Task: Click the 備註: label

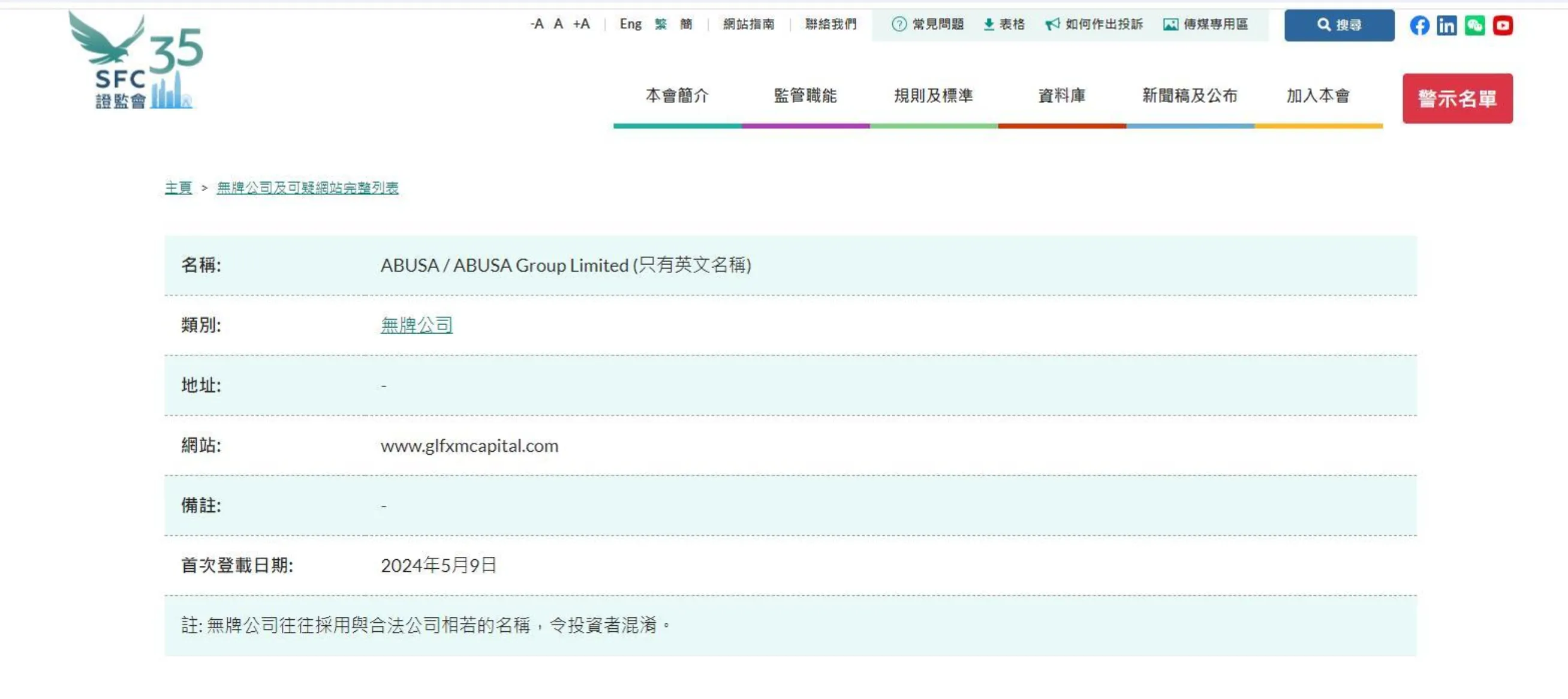Action: 201,505
